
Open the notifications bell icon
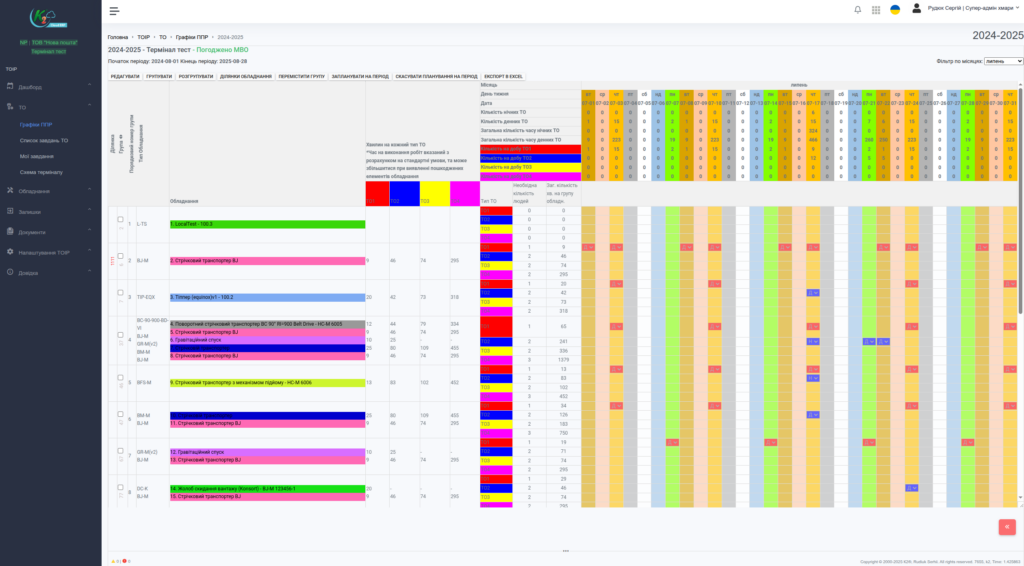tap(857, 10)
